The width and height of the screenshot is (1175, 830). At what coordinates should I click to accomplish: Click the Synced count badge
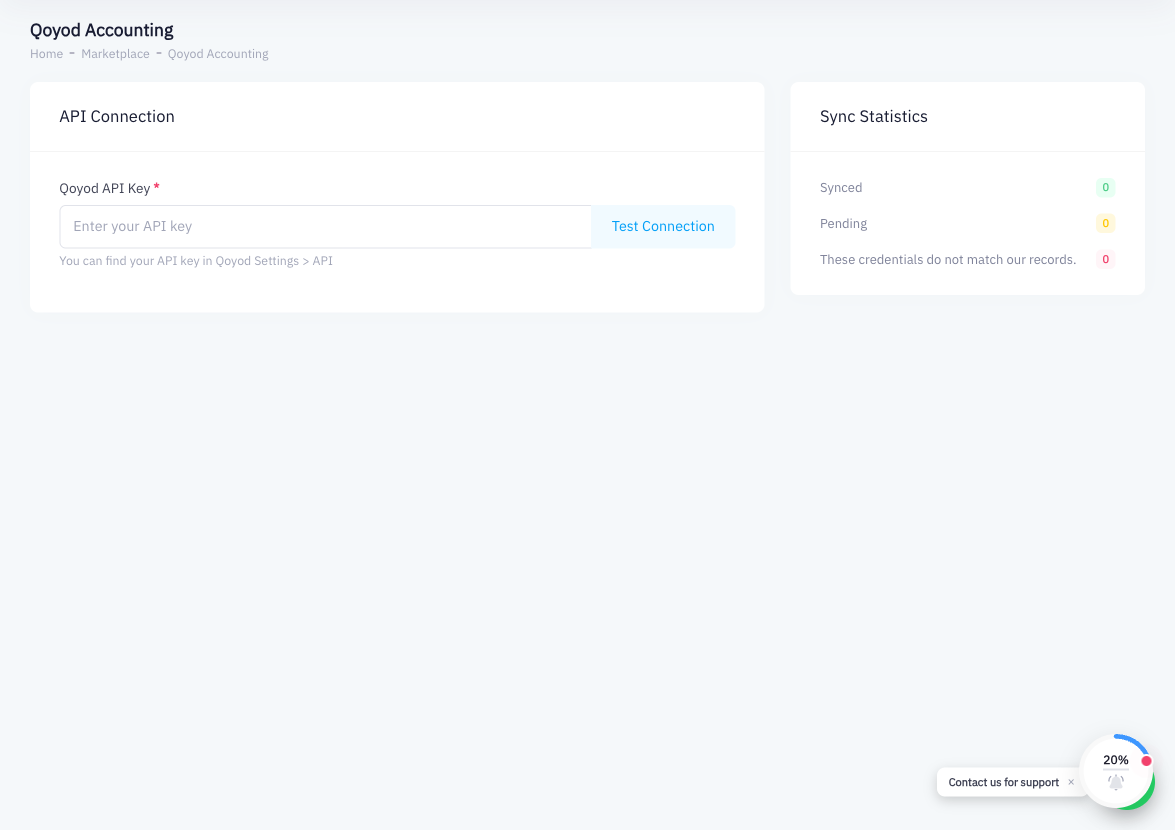point(1105,187)
